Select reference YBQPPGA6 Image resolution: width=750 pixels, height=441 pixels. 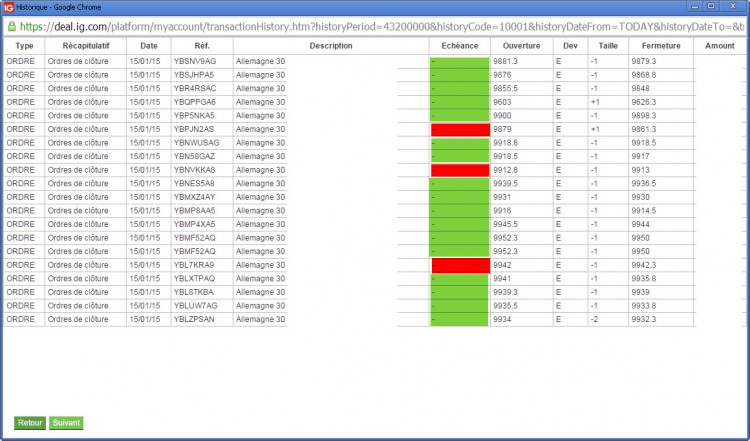point(195,102)
